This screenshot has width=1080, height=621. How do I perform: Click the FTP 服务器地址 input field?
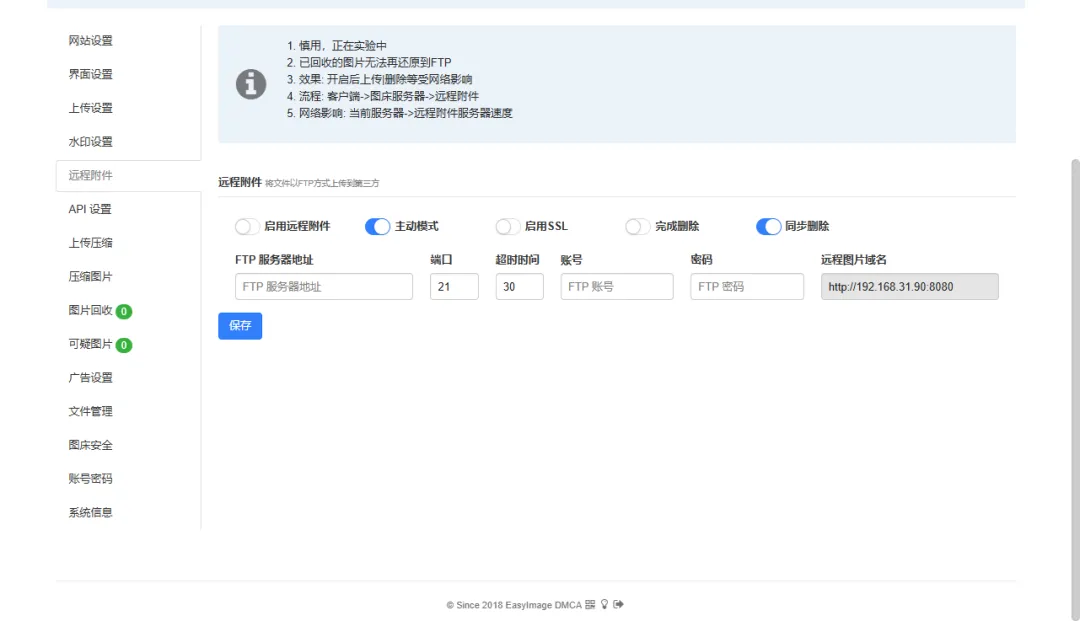324,287
